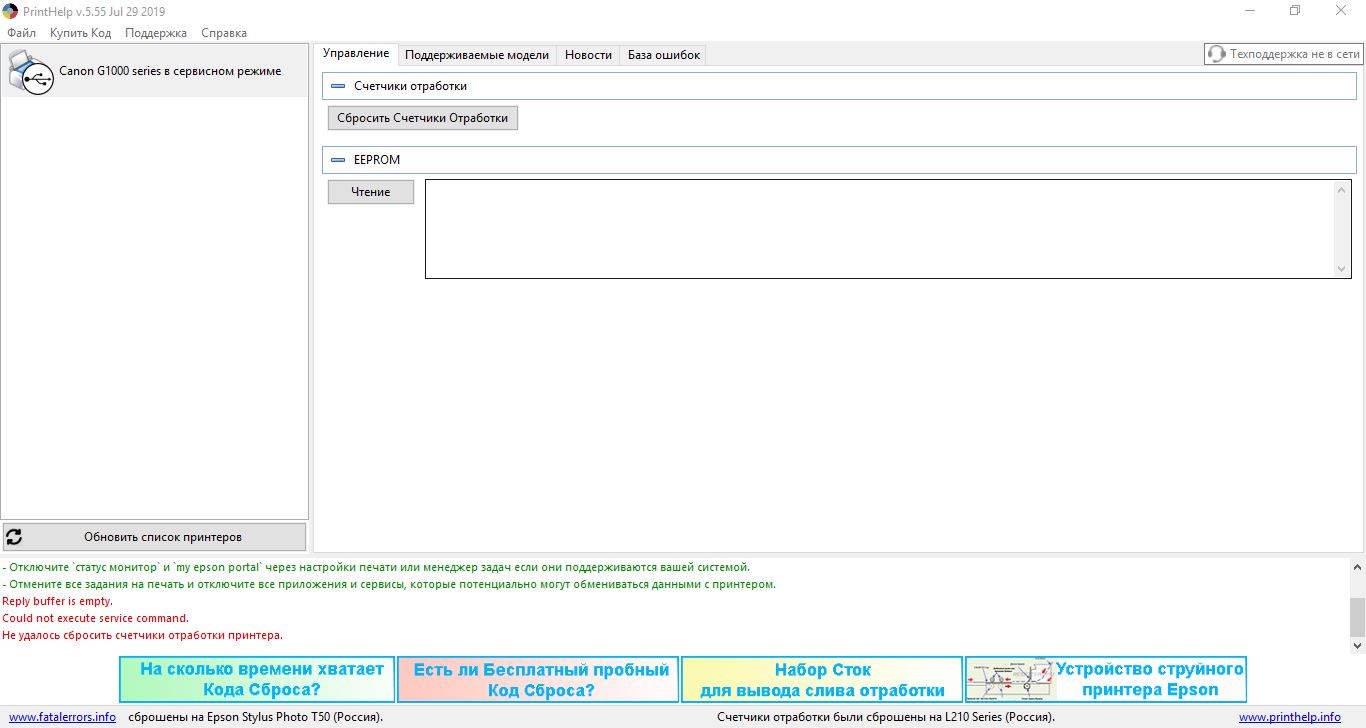This screenshot has width=1366, height=728.
Task: Click the log panel scroll-down arrow
Action: pos(1357,646)
